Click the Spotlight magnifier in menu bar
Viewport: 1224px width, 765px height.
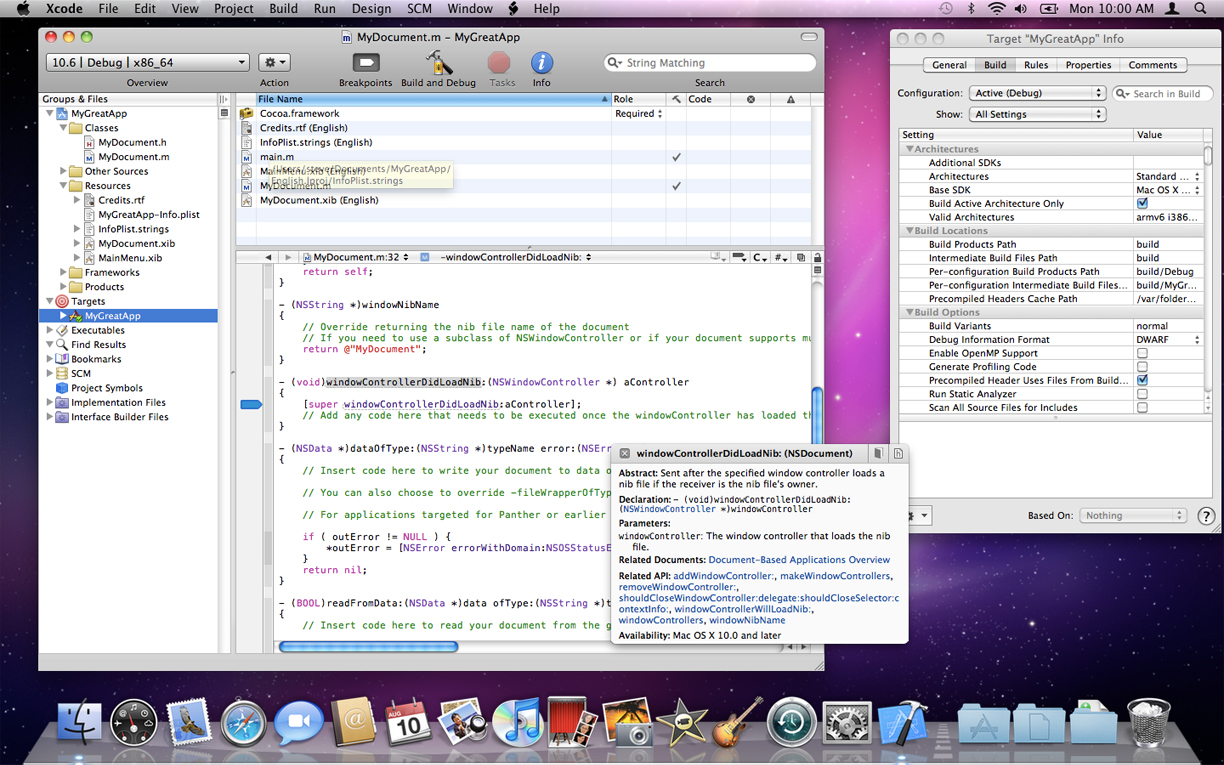pyautogui.click(x=1201, y=9)
